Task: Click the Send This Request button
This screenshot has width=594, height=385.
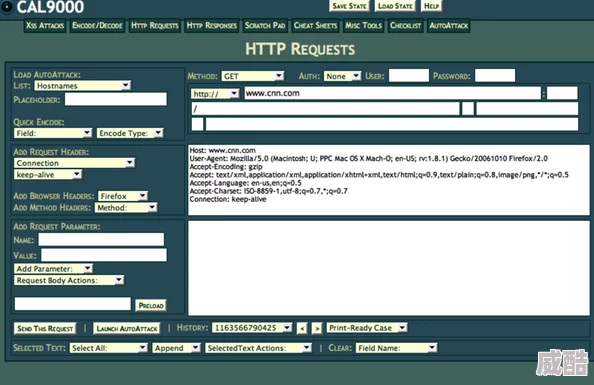Action: click(45, 328)
